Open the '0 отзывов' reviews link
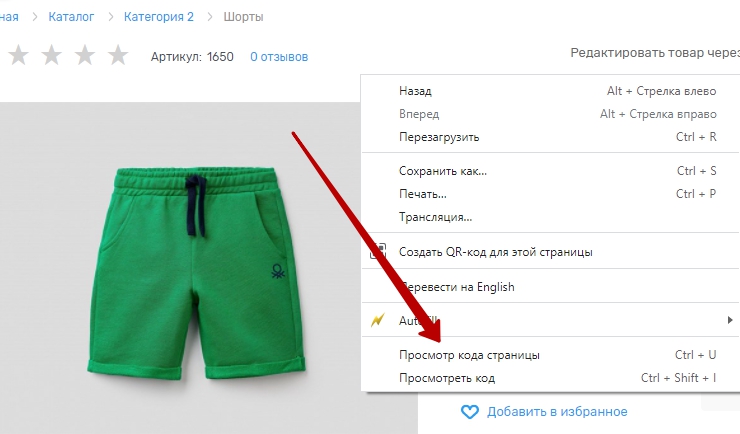 [279, 57]
